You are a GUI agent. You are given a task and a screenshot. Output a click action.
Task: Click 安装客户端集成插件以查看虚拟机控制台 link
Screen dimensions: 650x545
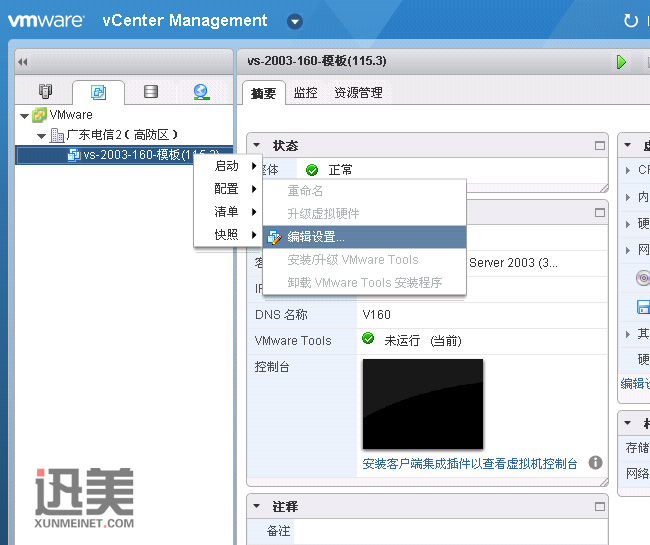pyautogui.click(x=470, y=464)
